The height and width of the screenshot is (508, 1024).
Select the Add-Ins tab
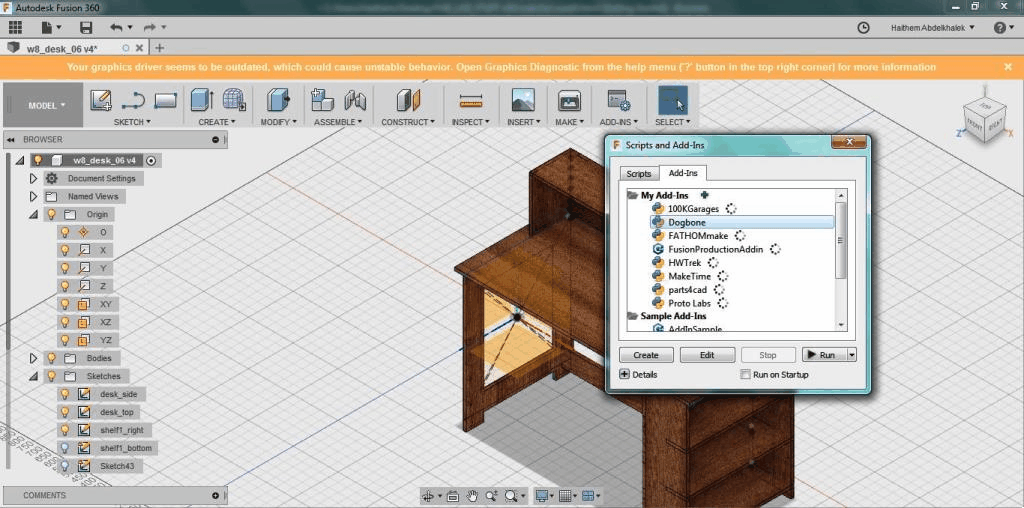[682, 173]
